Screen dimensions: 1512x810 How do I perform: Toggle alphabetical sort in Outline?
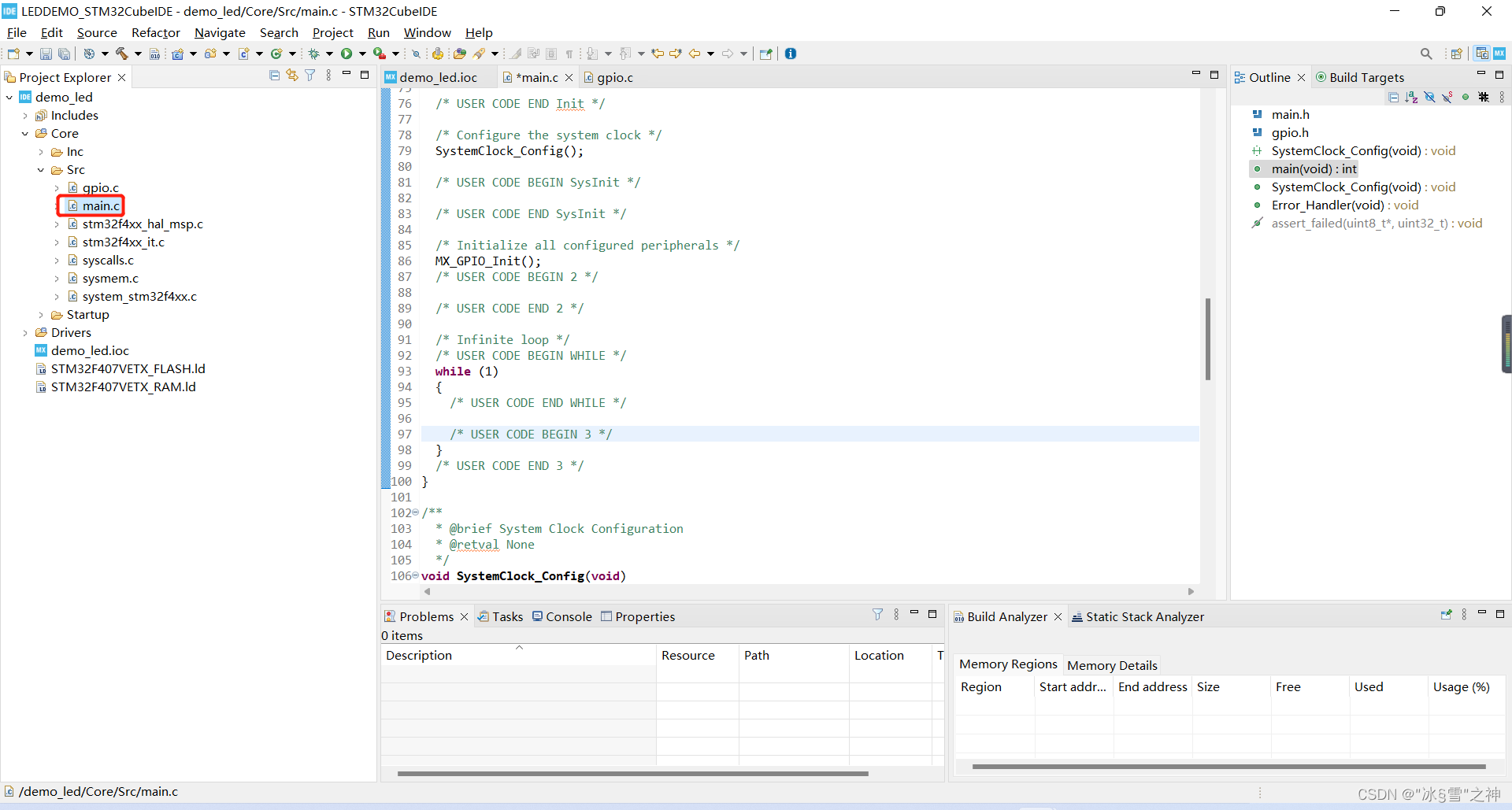point(1411,97)
